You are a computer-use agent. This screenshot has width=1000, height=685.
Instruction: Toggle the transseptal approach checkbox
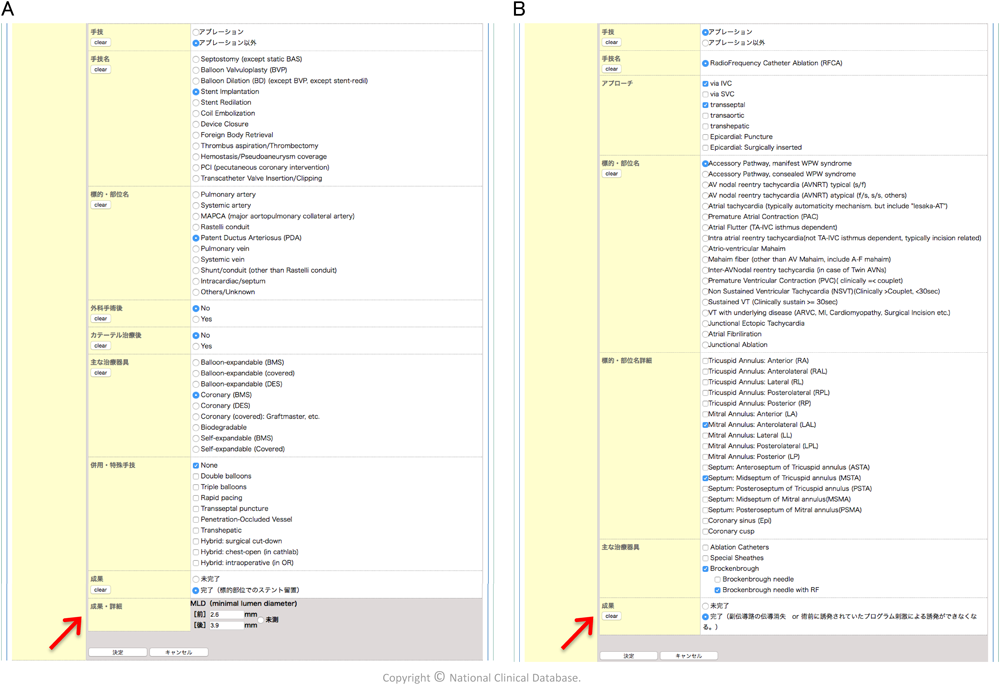tap(705, 105)
